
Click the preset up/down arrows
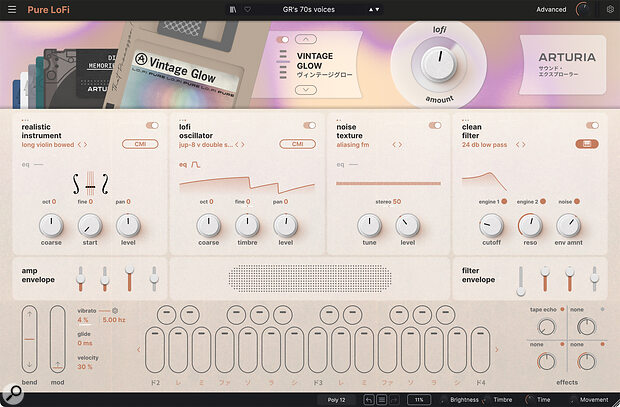click(x=374, y=9)
